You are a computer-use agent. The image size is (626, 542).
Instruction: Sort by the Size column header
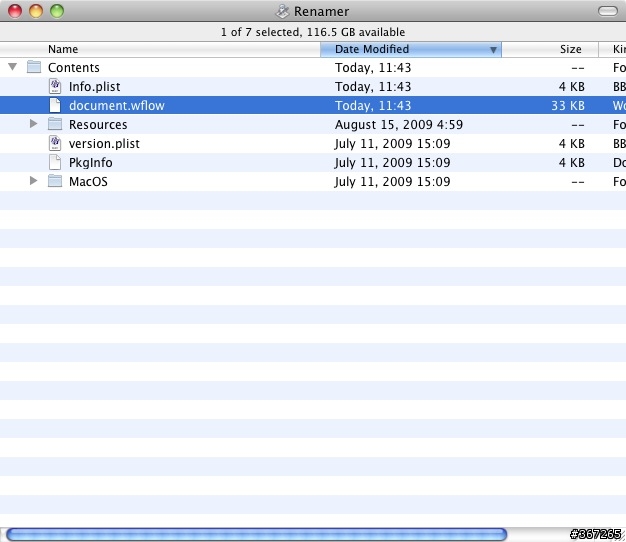point(550,49)
